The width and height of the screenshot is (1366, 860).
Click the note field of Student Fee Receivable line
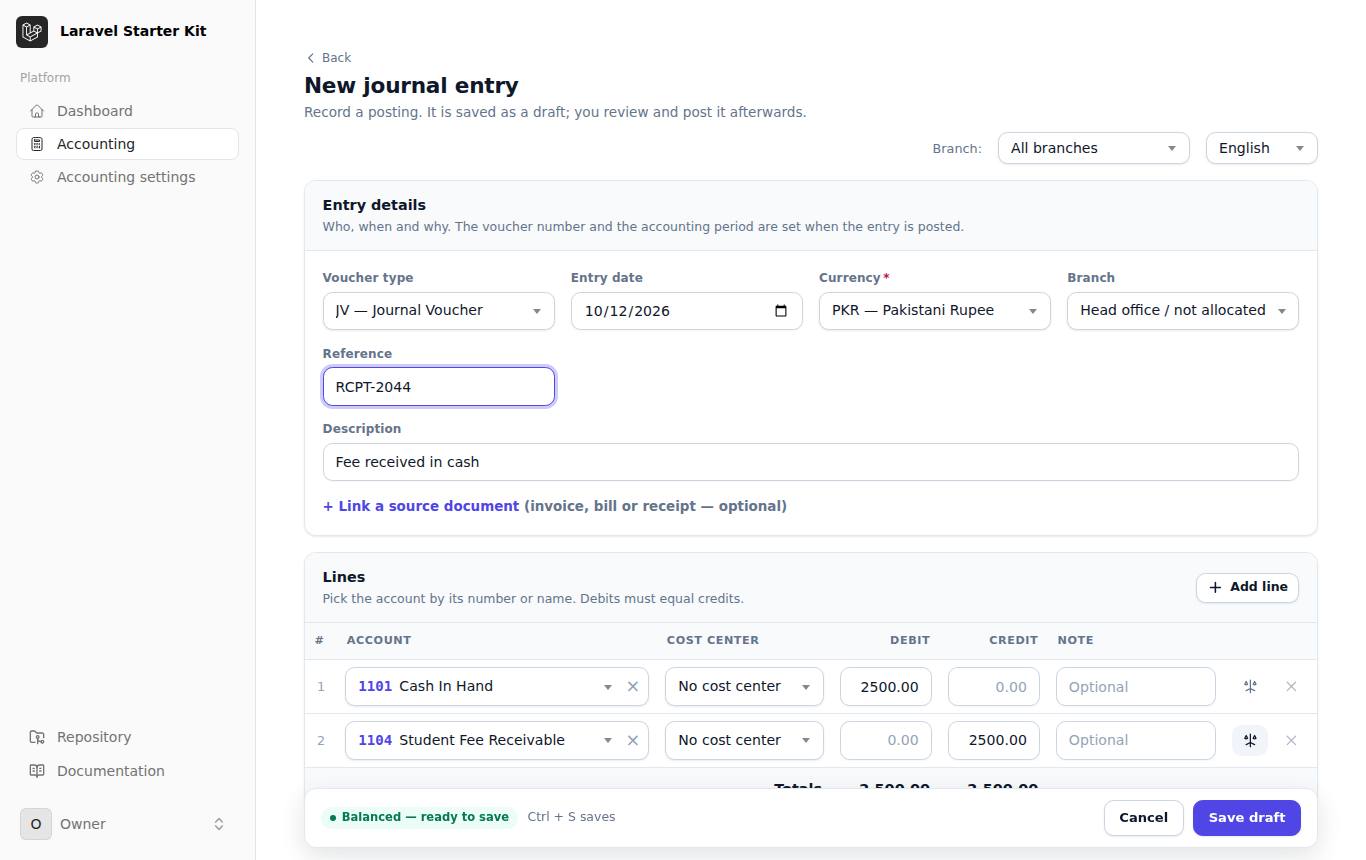1136,741
